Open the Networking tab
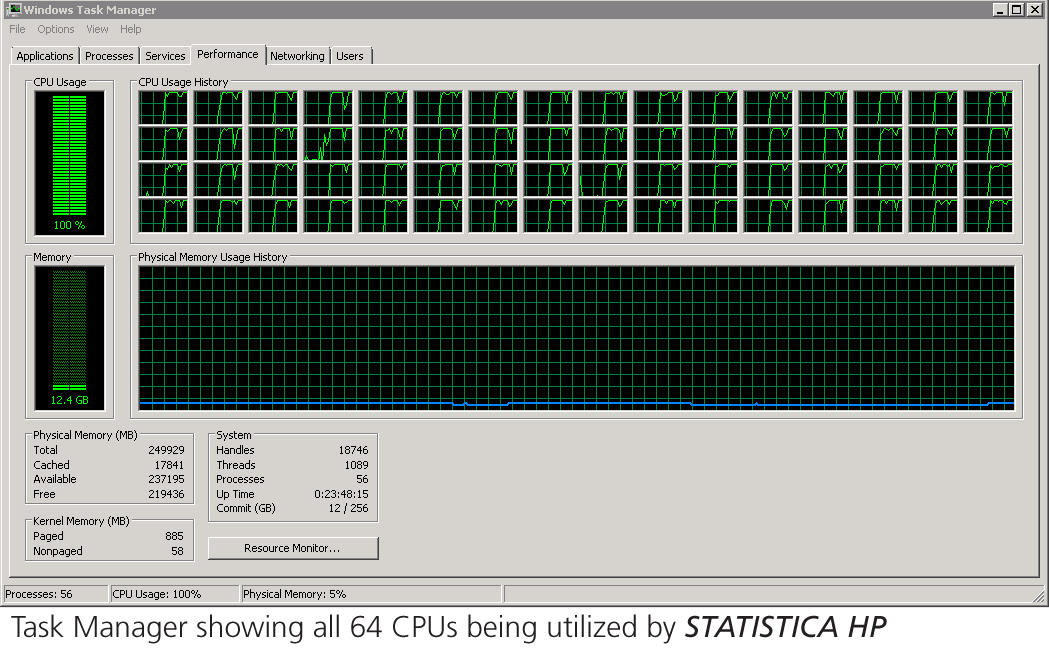This screenshot has width=1049, height=648. [297, 55]
